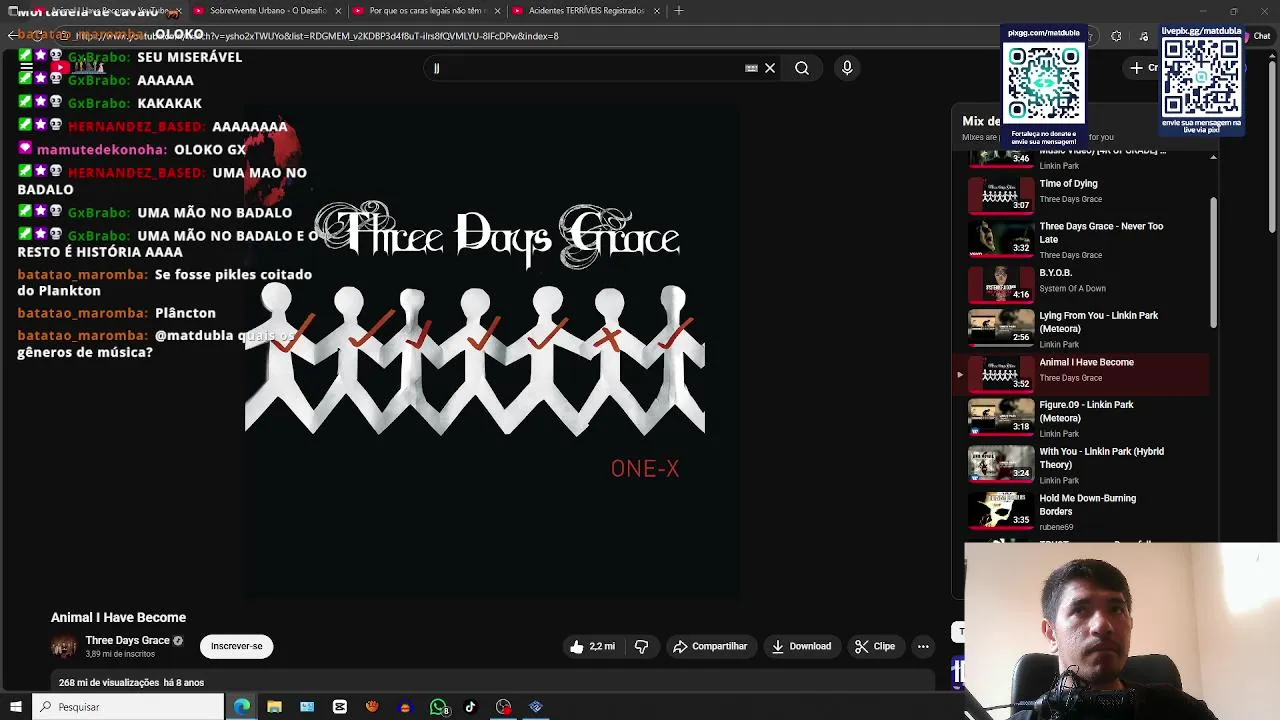Click the browser back arrow
The width and height of the screenshot is (1280, 720).
click(11, 35)
